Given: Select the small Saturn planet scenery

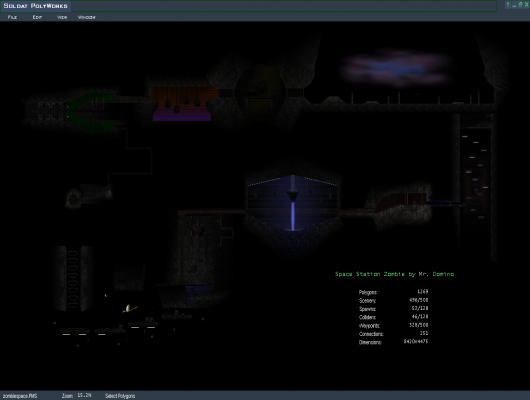Looking at the screenshot, I should click(x=129, y=308).
